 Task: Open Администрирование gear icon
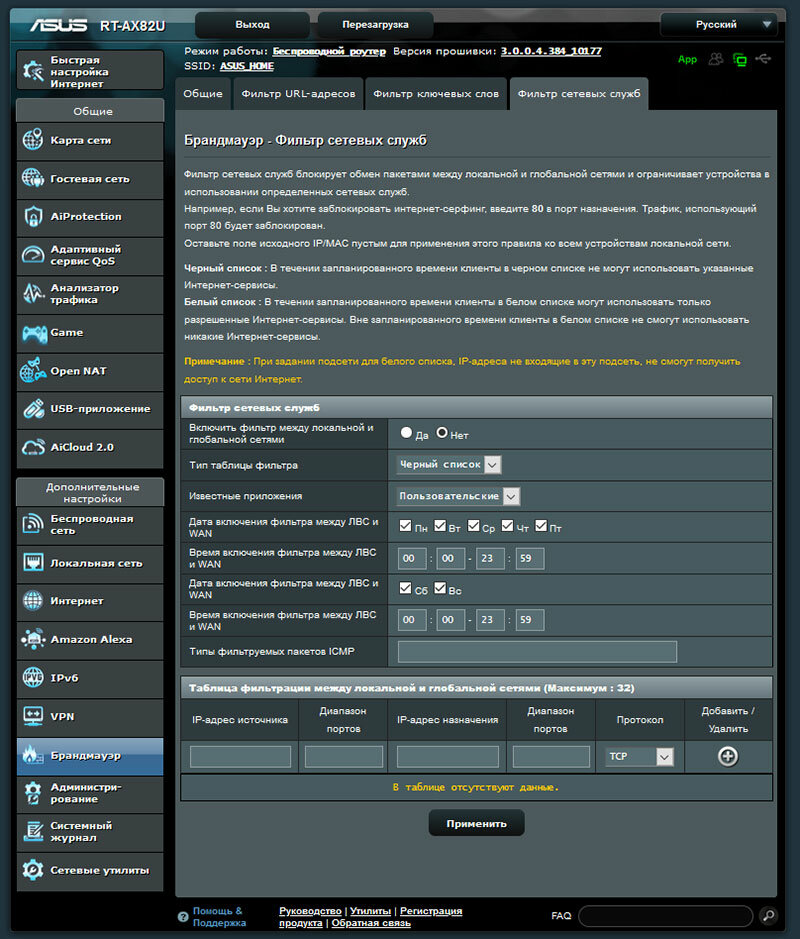pyautogui.click(x=33, y=793)
